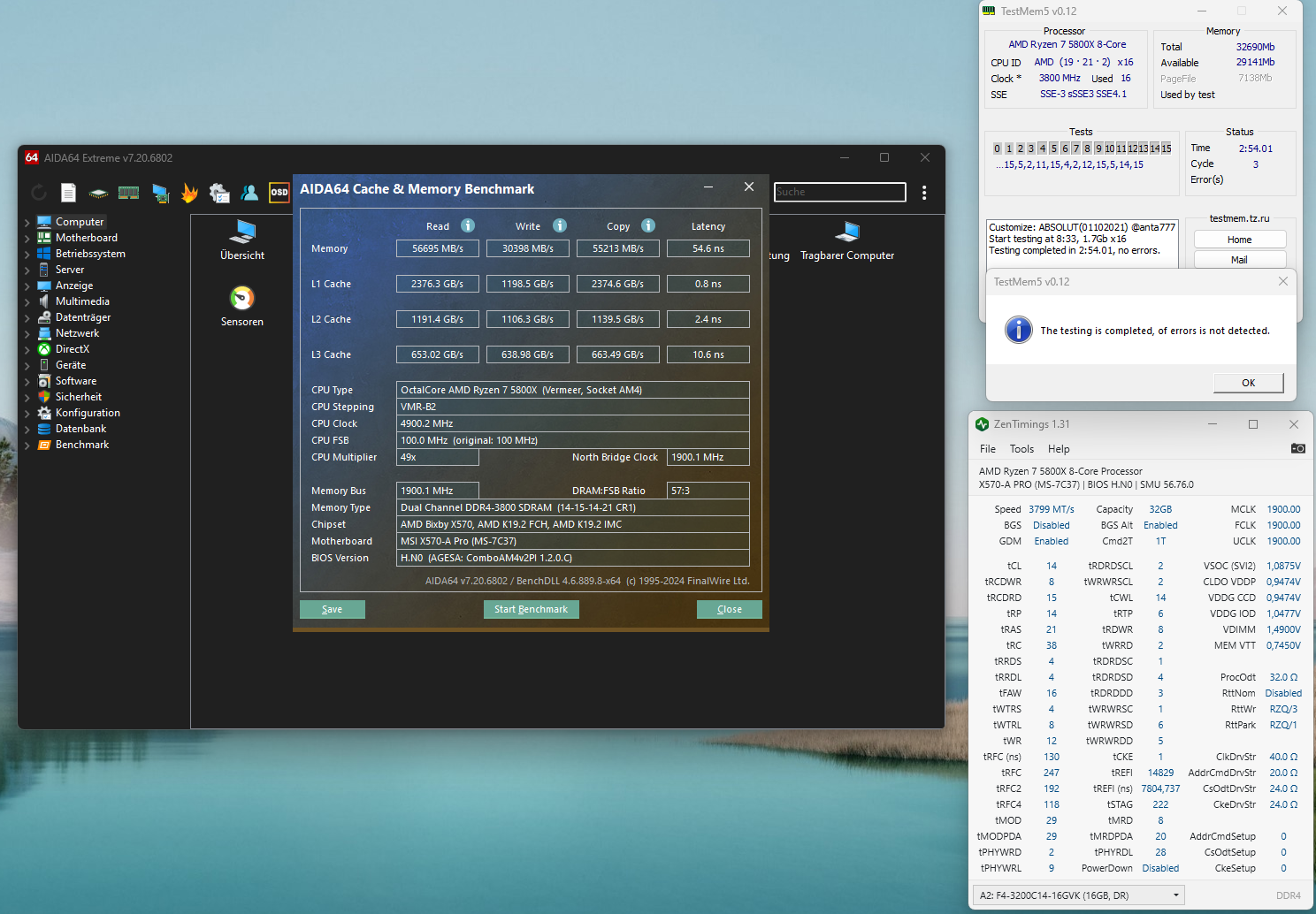
Task: Click the CPU Clock value 4900.2 MHz
Action: (x=573, y=423)
